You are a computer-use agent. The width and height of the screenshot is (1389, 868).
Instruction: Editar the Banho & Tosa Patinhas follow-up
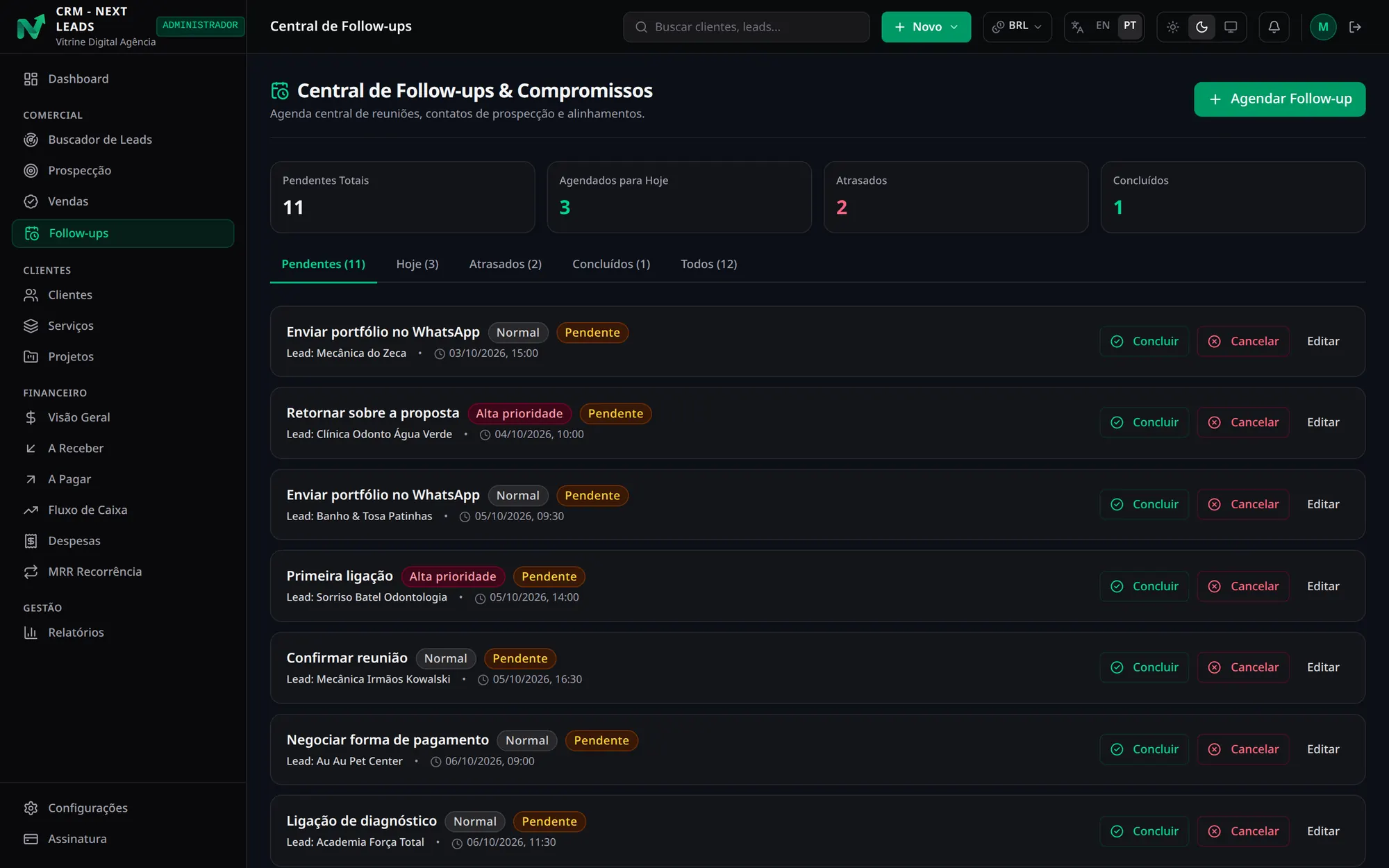coord(1323,504)
